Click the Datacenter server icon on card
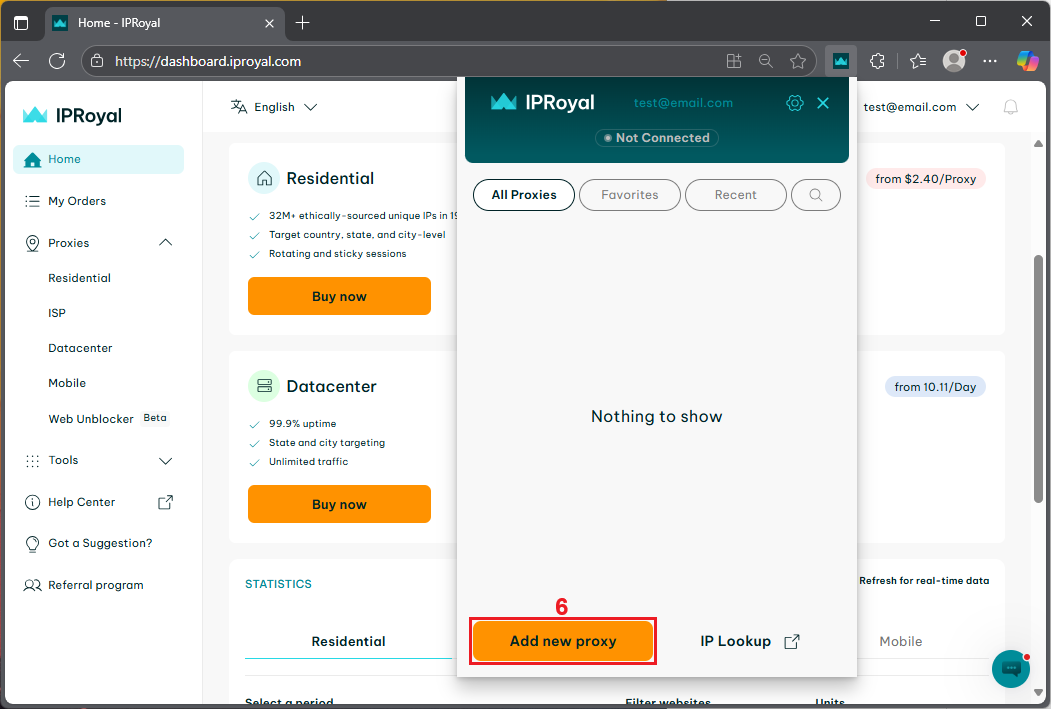This screenshot has height=709, width=1051. click(x=264, y=386)
